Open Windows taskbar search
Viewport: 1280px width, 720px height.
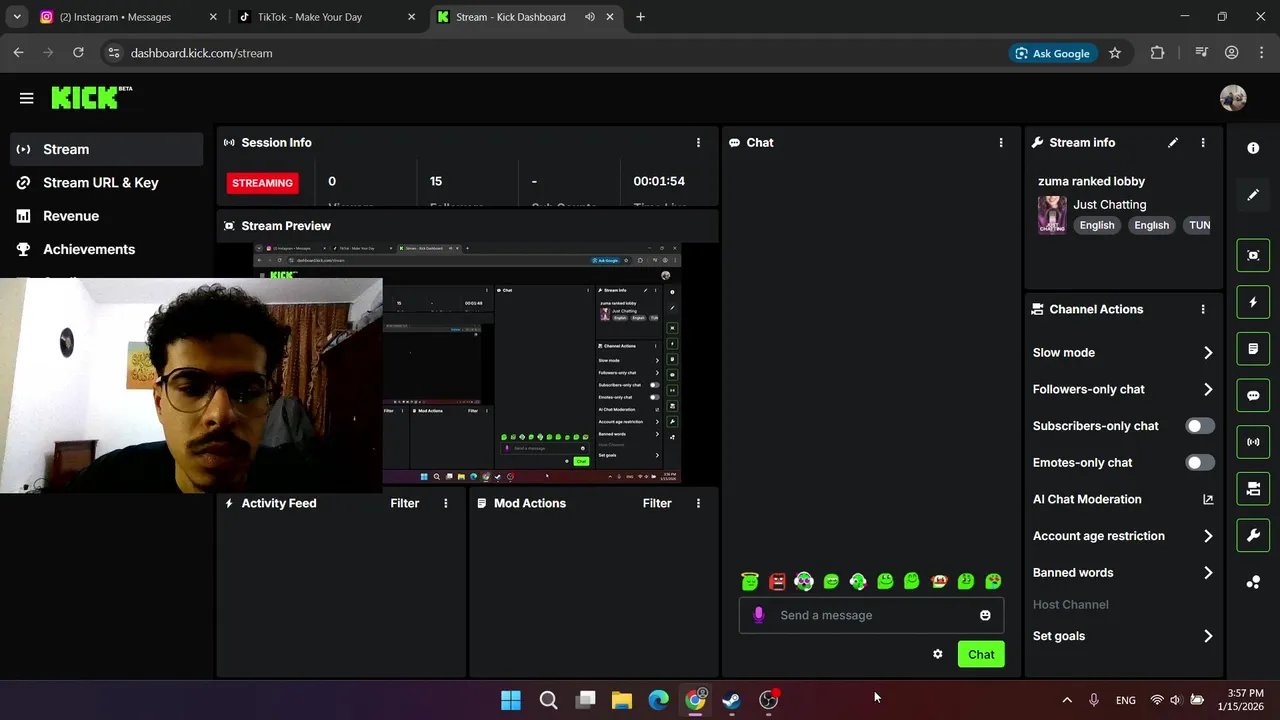pos(548,700)
